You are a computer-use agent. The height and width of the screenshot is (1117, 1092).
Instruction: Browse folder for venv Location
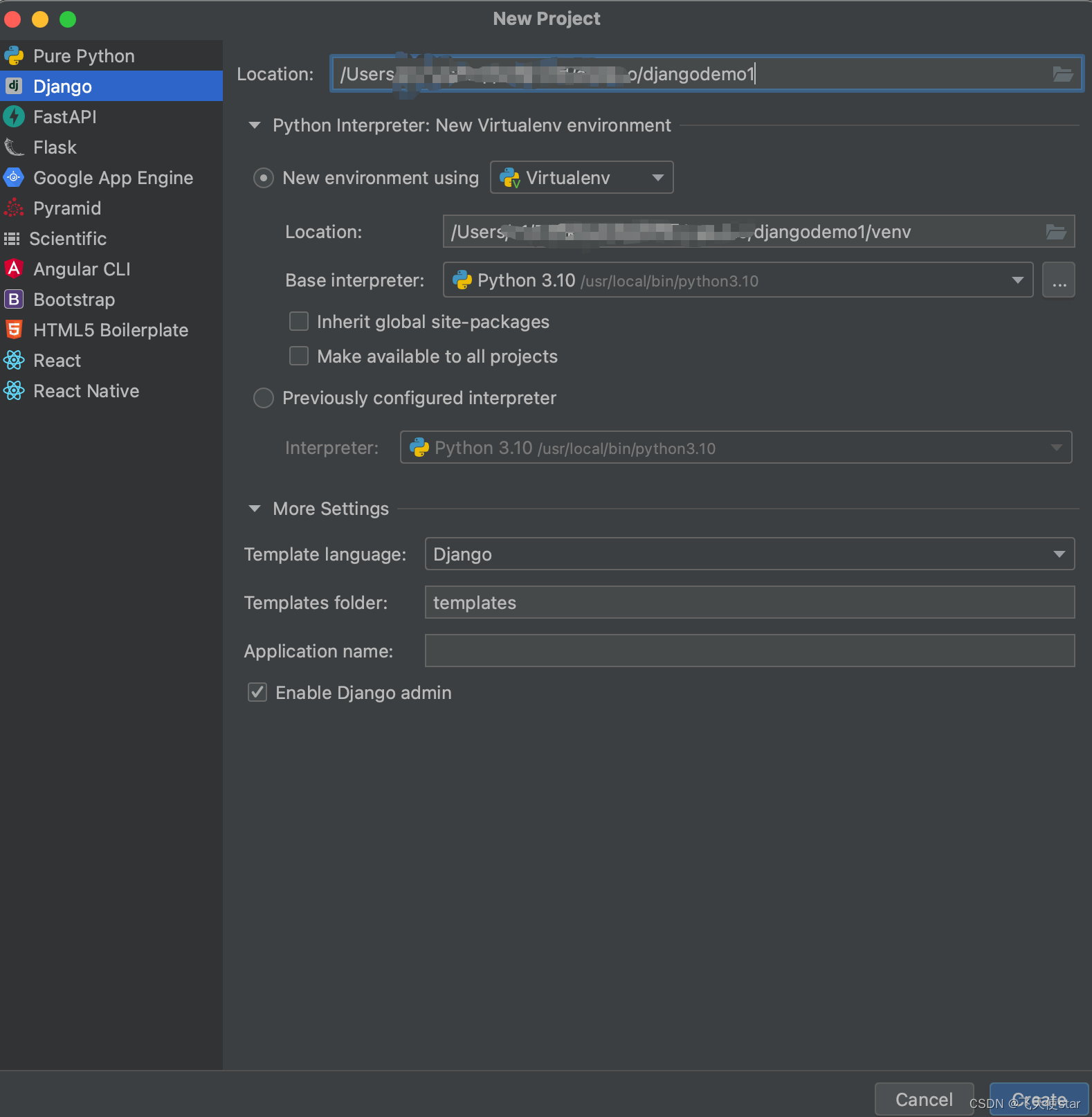[x=1055, y=232]
